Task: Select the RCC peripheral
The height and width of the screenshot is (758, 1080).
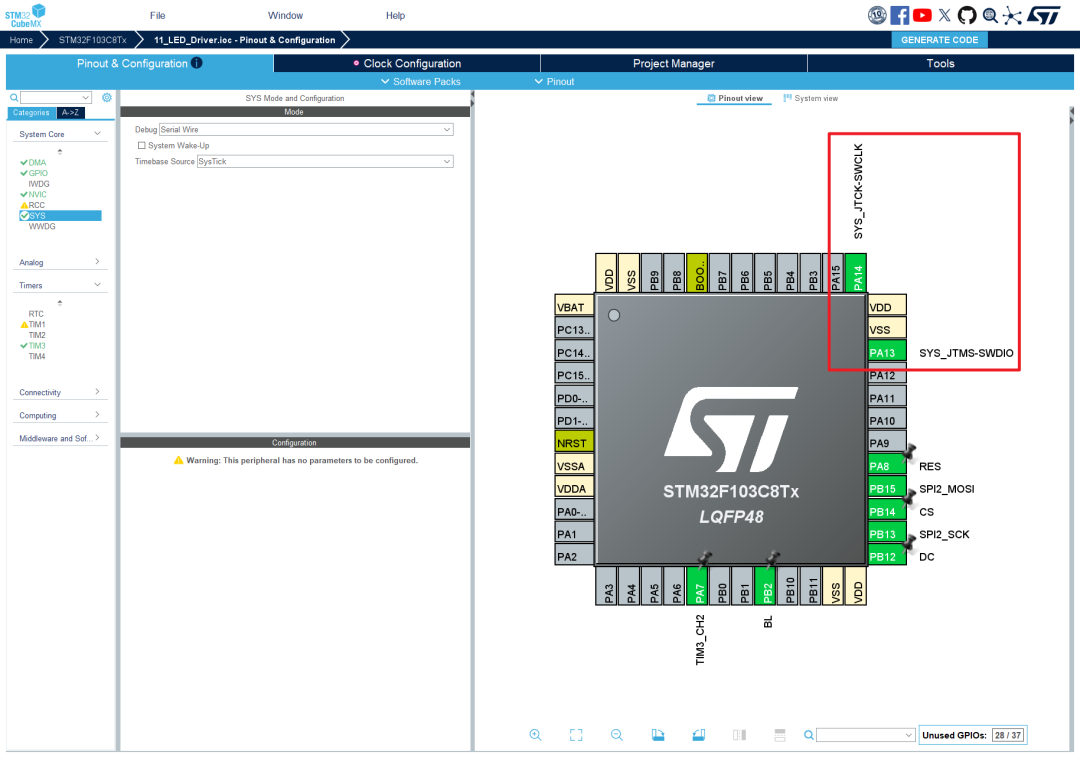Action: [x=37, y=205]
